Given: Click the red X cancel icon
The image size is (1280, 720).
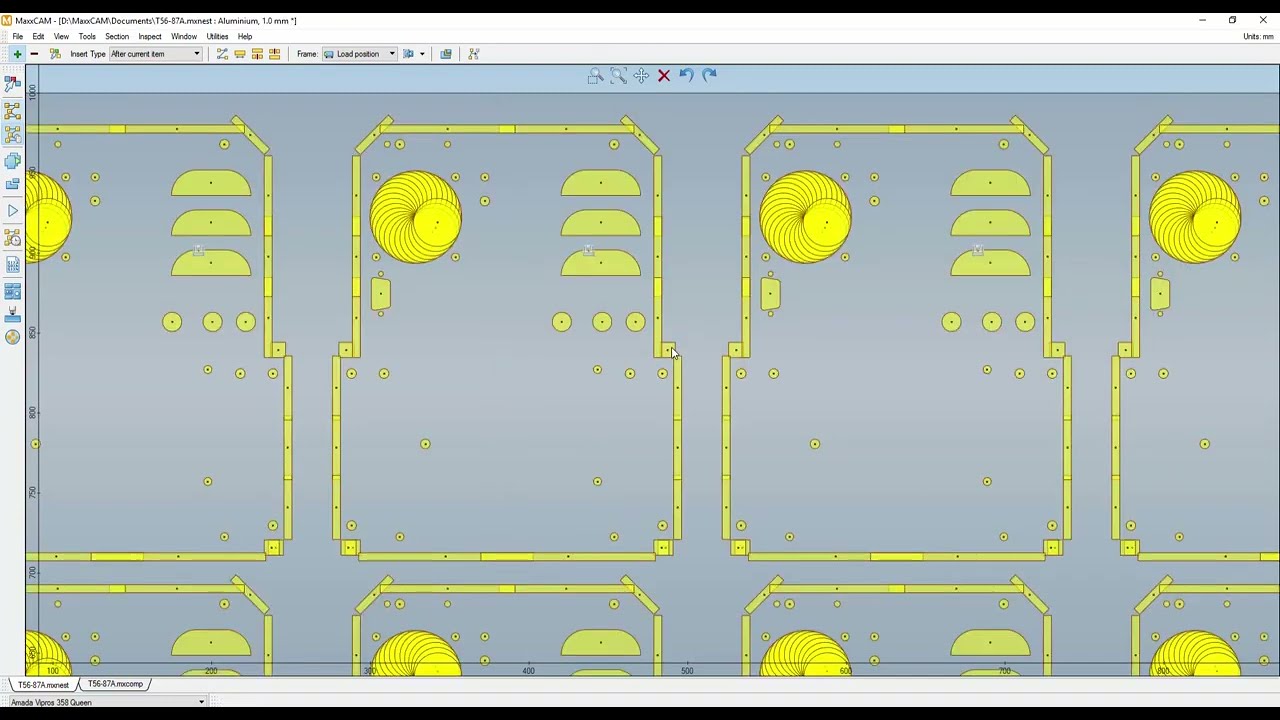Looking at the screenshot, I should click(x=664, y=76).
